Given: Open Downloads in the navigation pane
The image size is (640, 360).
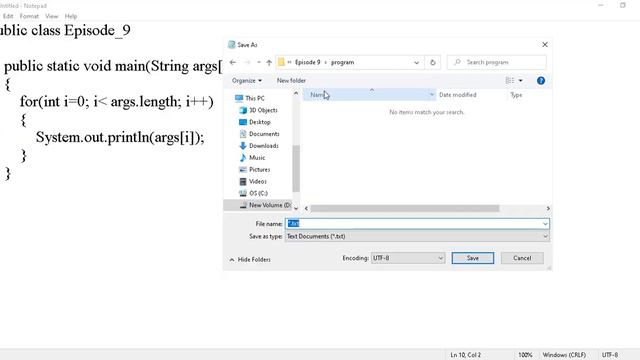Looking at the screenshot, I should 259,146.
